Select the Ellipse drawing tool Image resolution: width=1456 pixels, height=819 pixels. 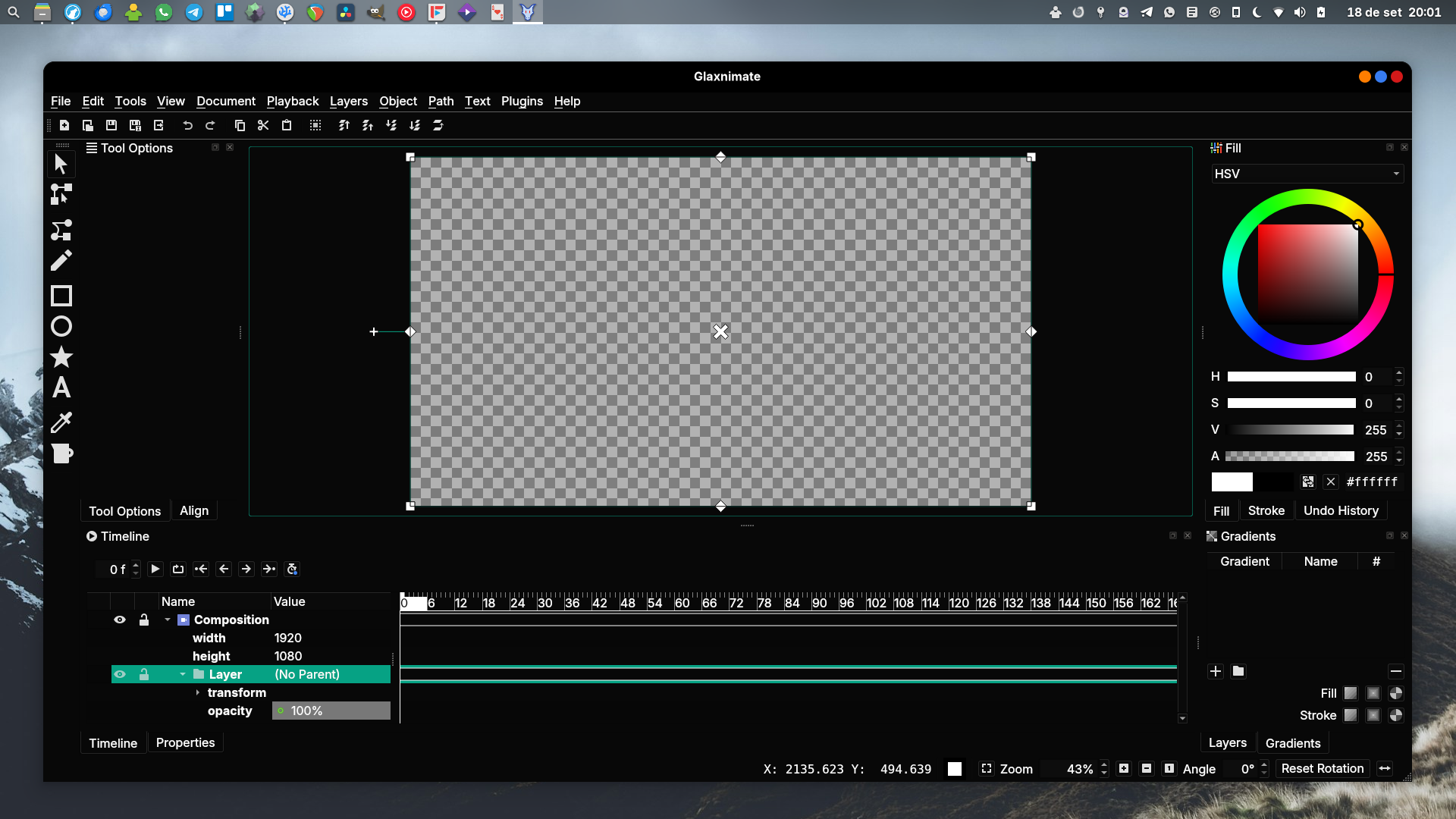(61, 327)
